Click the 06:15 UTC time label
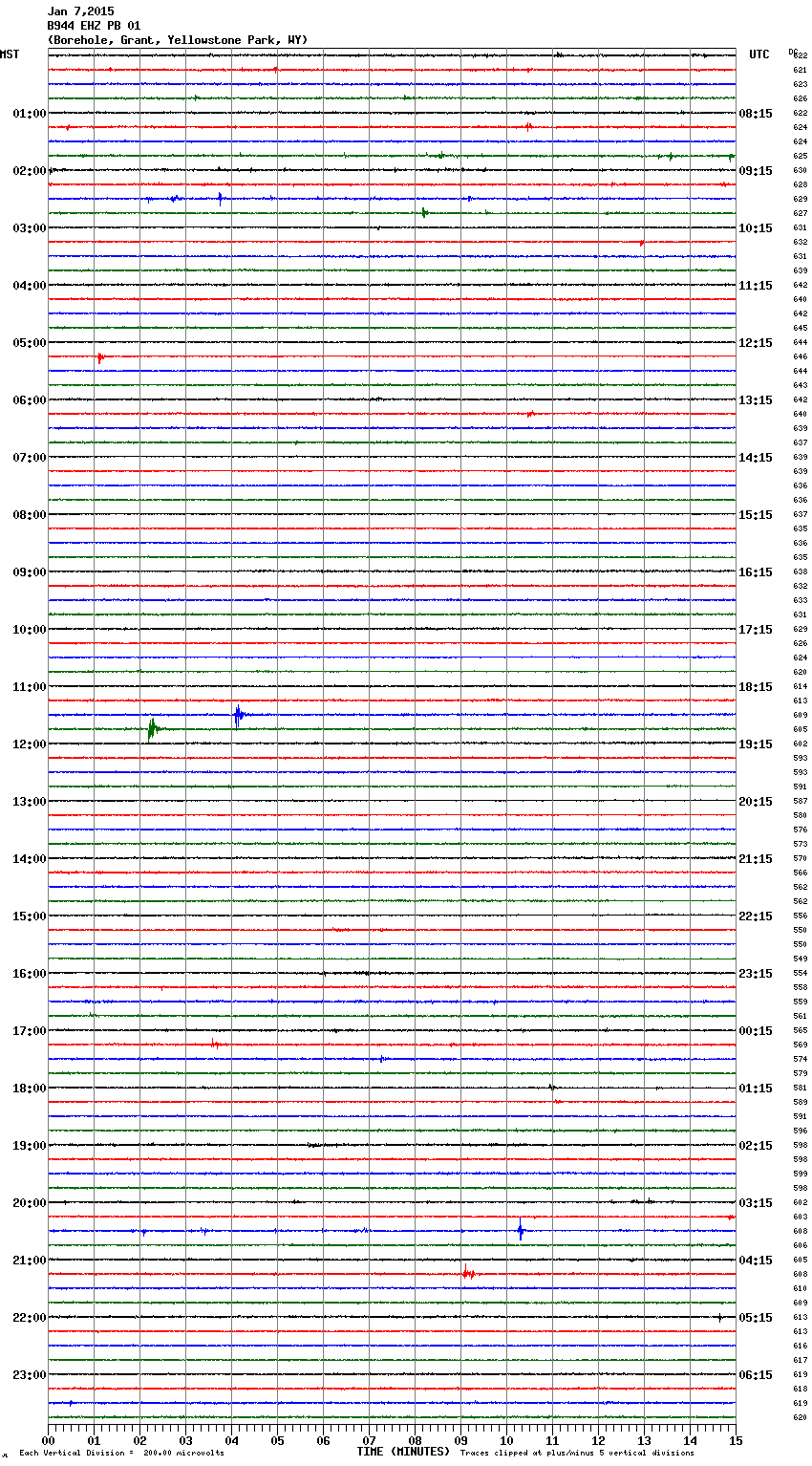Screen dimensions: 812x1466 pos(756,1375)
